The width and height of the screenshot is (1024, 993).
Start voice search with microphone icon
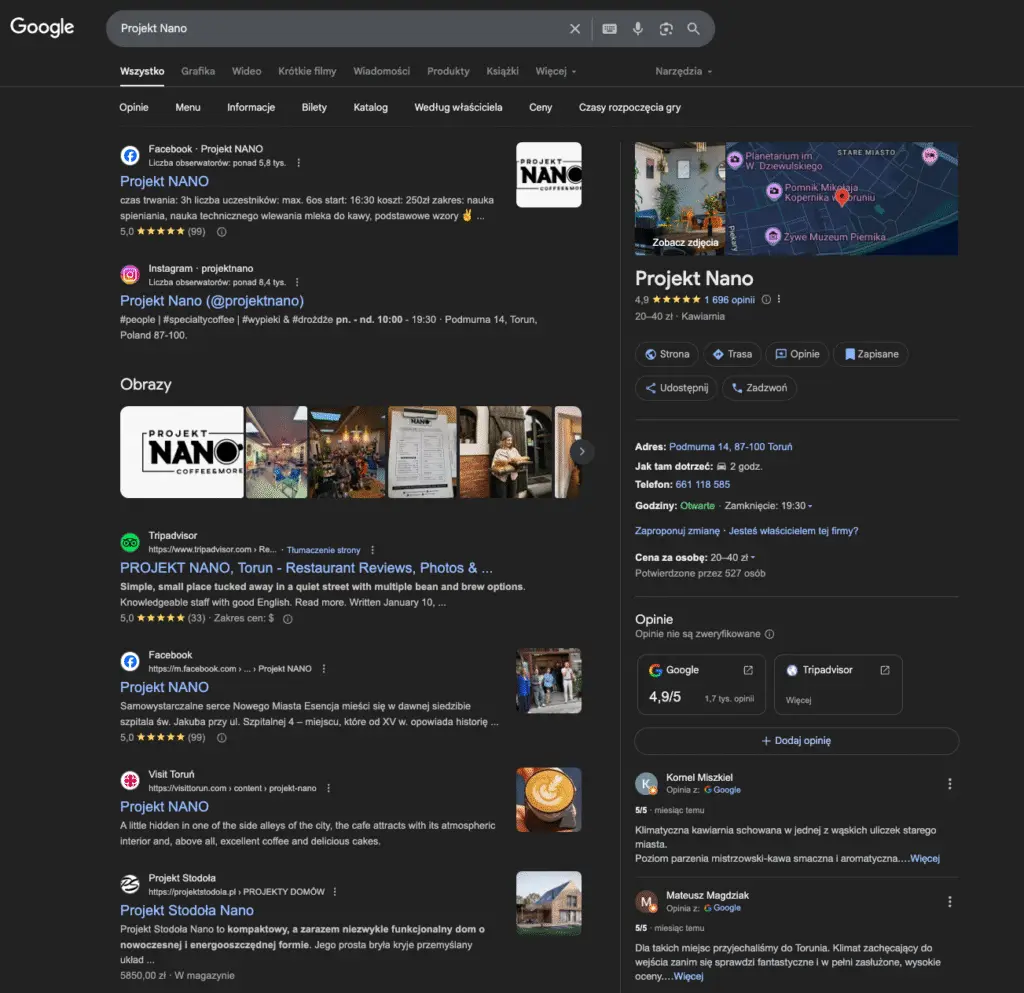637,29
